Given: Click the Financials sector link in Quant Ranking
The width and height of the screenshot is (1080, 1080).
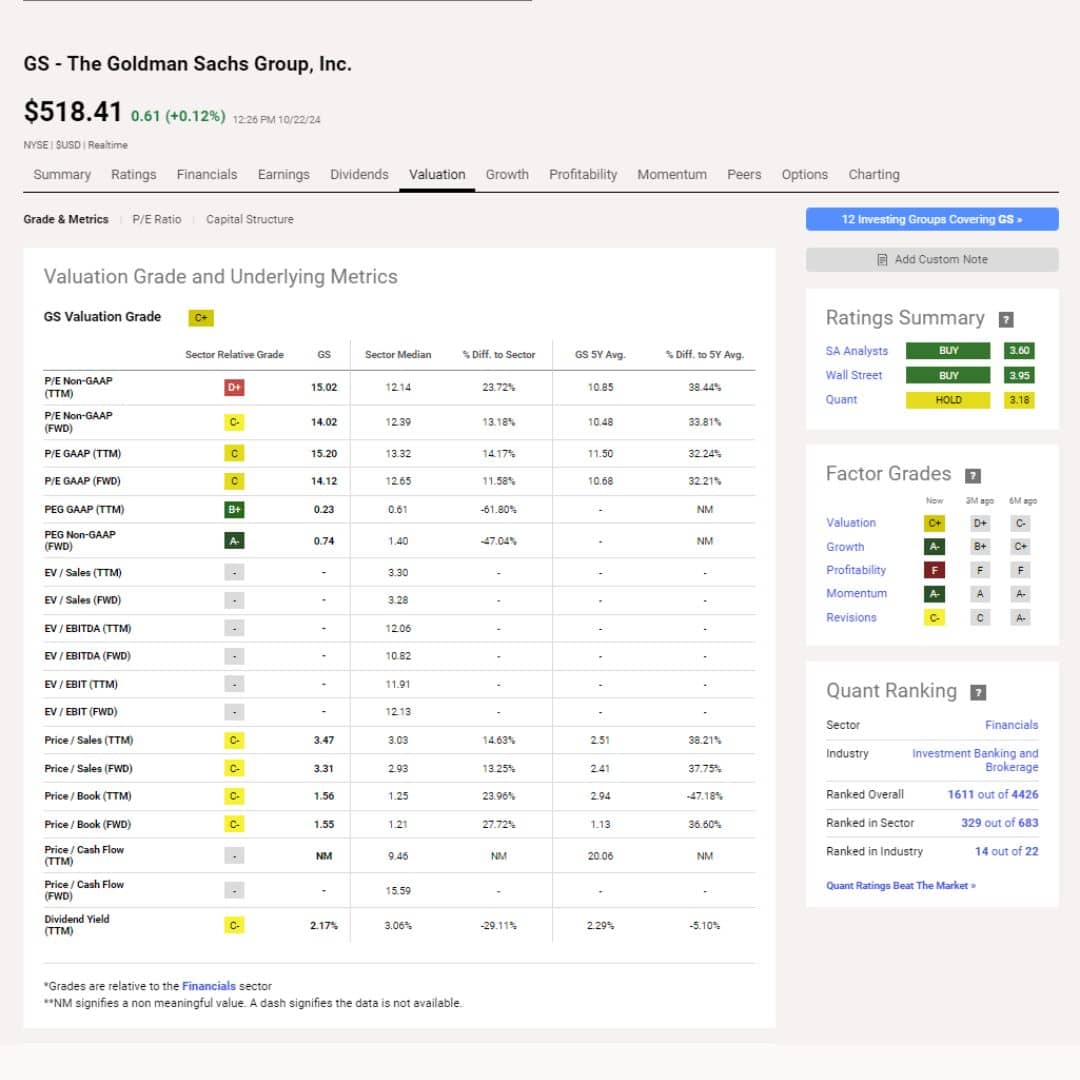Looking at the screenshot, I should coord(1011,725).
